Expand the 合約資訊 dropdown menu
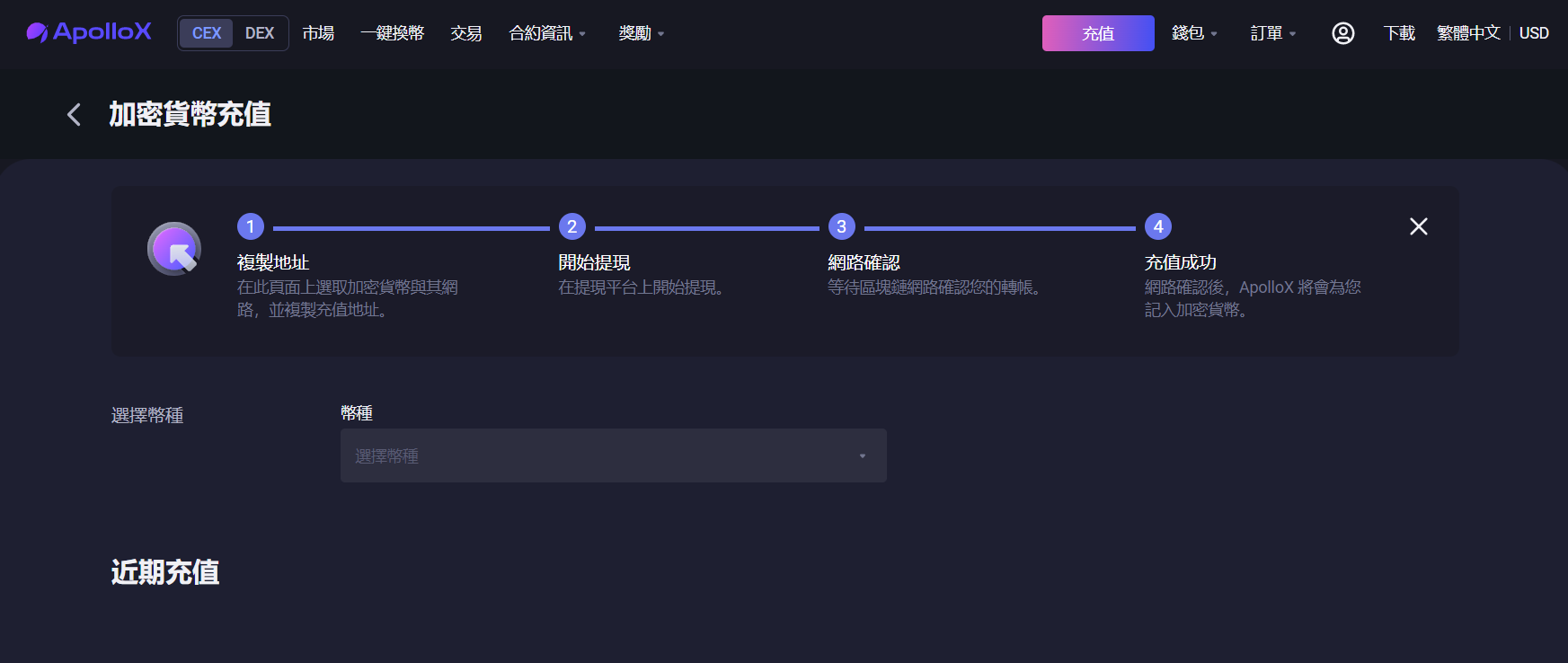1568x663 pixels. pos(547,33)
